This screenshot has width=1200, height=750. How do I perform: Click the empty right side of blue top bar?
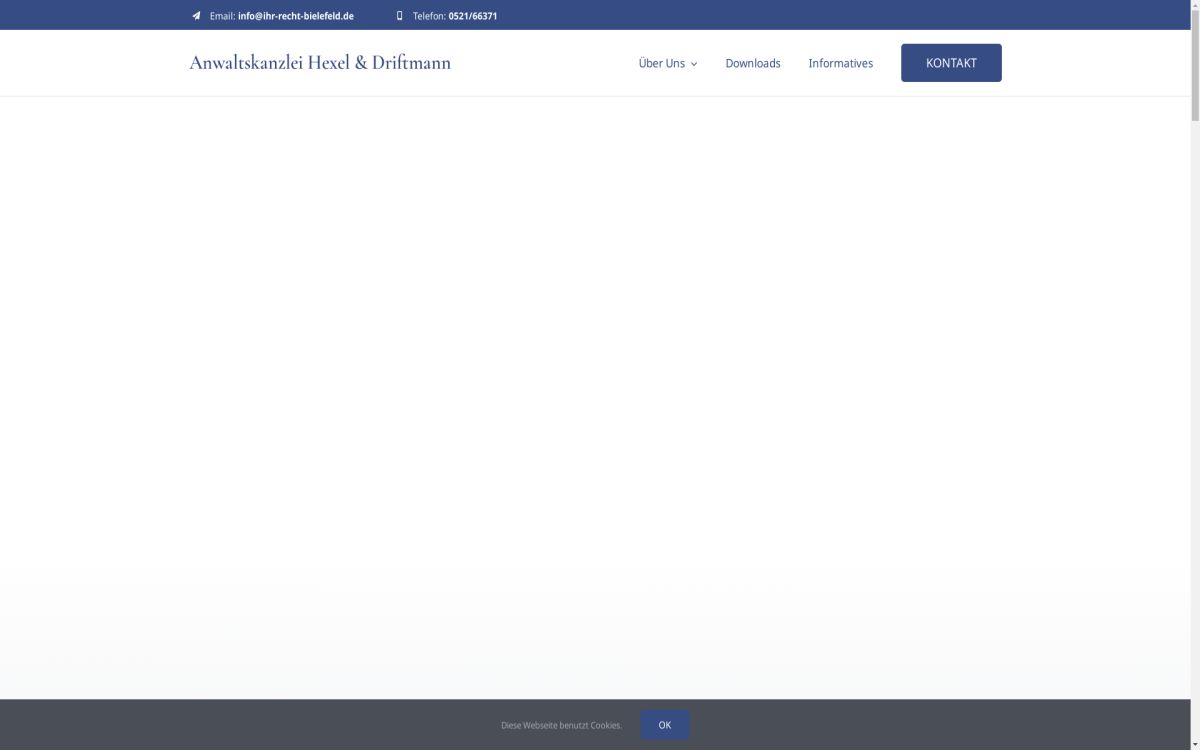point(850,15)
